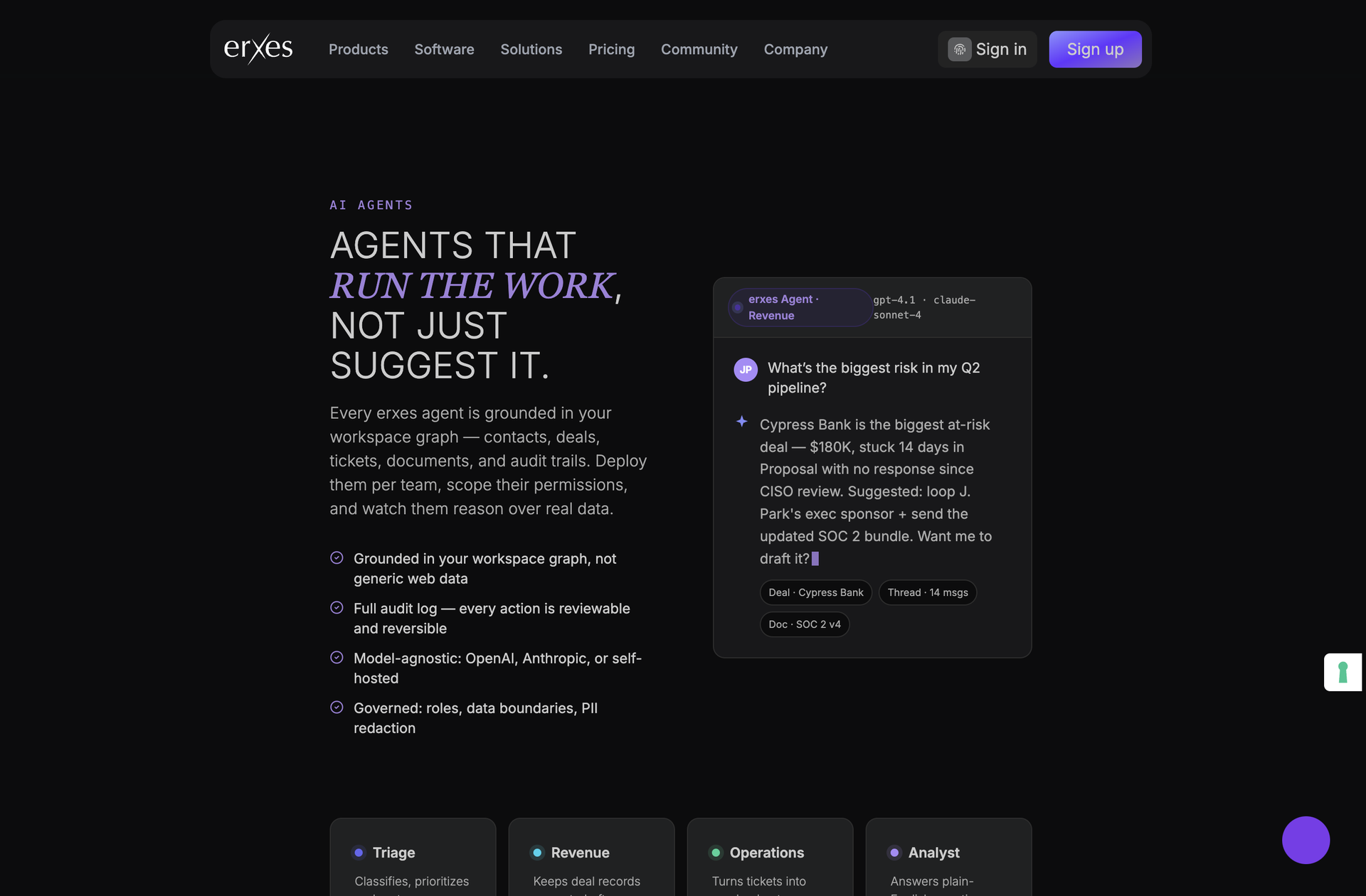Click 'Governed: roles, data boundaries' text
1366x896 pixels.
point(475,718)
